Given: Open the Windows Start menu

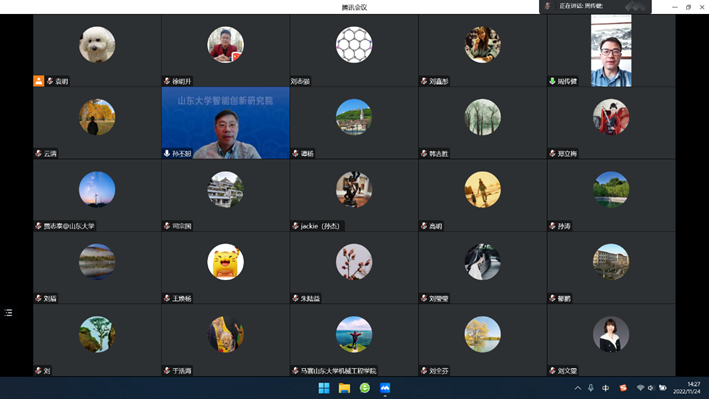Looking at the screenshot, I should (x=324, y=388).
